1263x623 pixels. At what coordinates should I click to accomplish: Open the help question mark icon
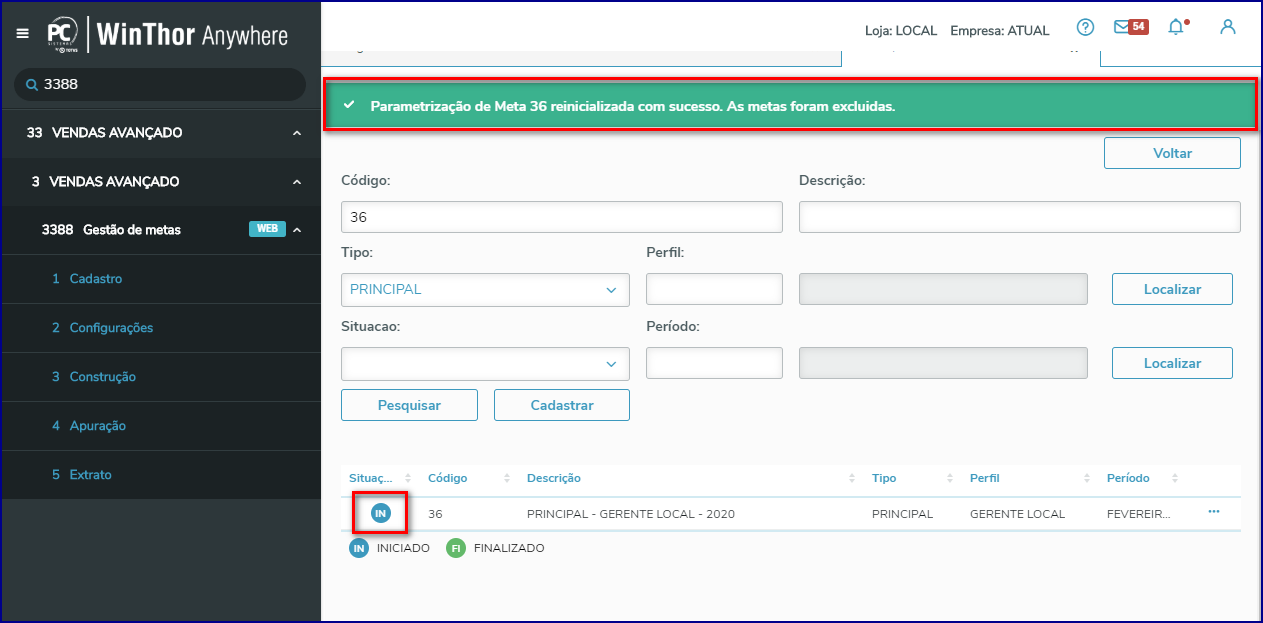[1085, 27]
